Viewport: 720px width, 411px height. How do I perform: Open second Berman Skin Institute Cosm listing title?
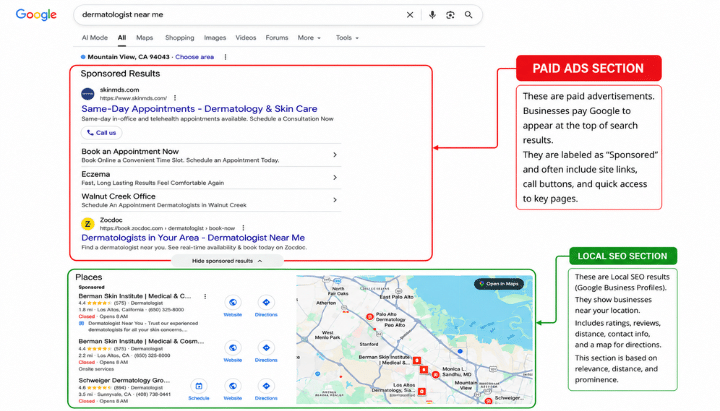tap(141, 341)
